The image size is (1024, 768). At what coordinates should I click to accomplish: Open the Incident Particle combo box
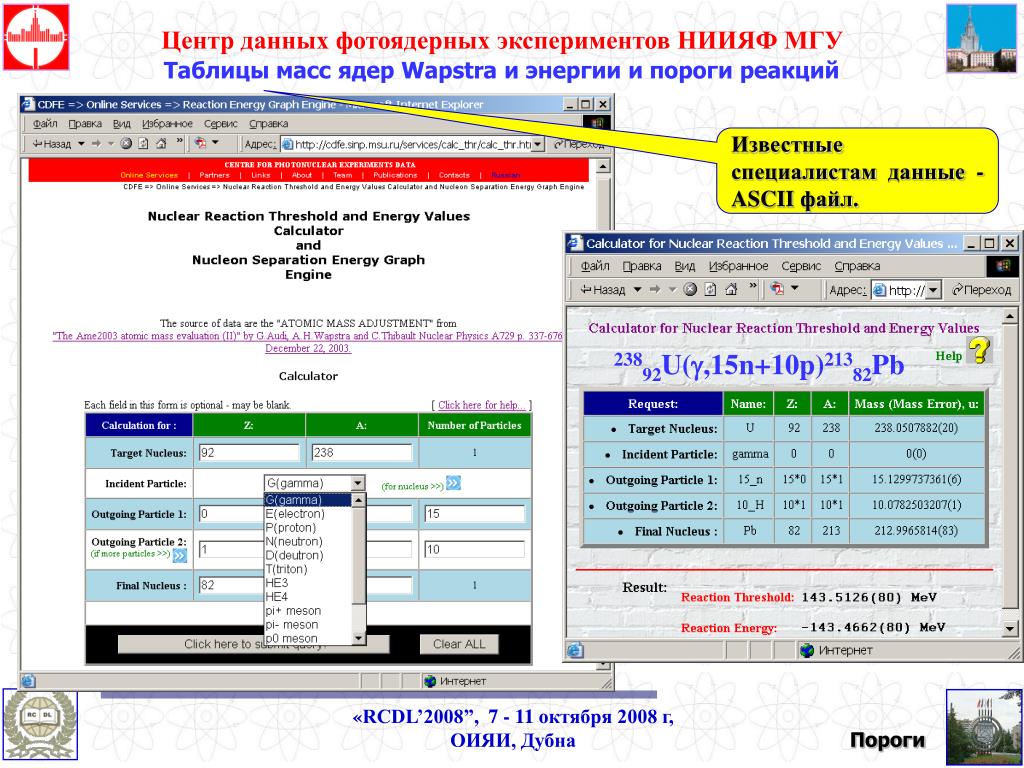click(x=315, y=483)
